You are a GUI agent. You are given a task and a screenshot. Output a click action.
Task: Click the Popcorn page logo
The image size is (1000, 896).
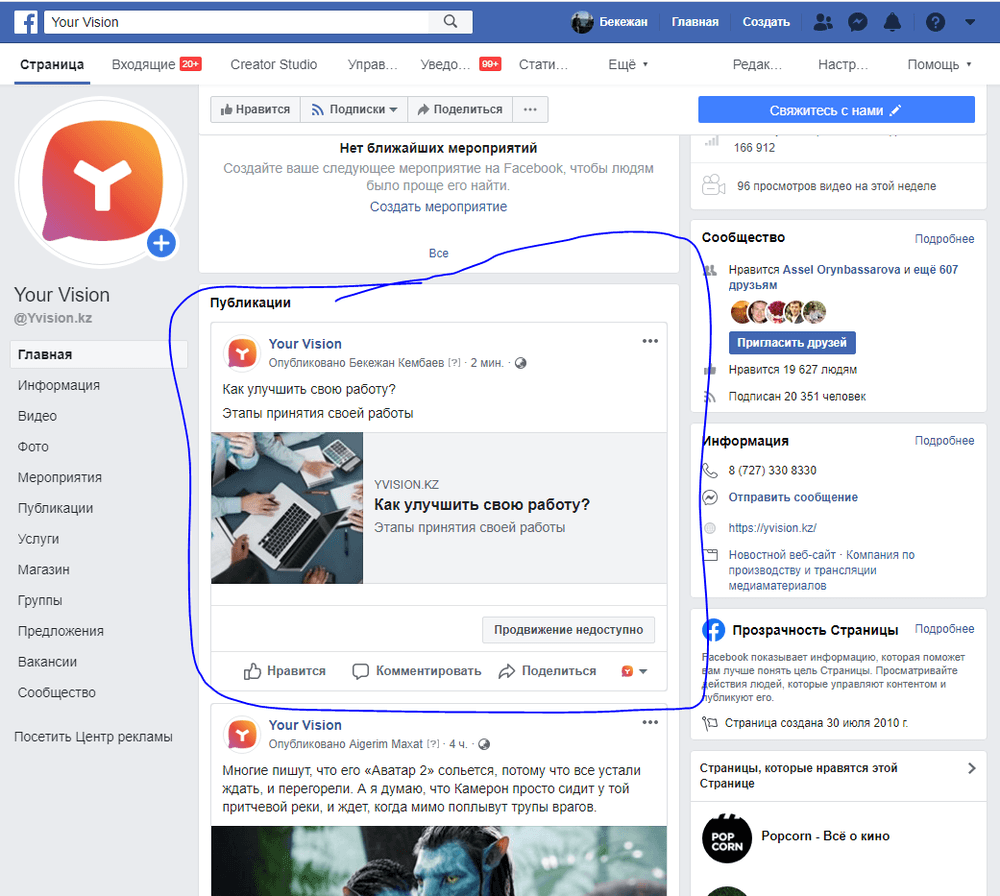point(727,837)
